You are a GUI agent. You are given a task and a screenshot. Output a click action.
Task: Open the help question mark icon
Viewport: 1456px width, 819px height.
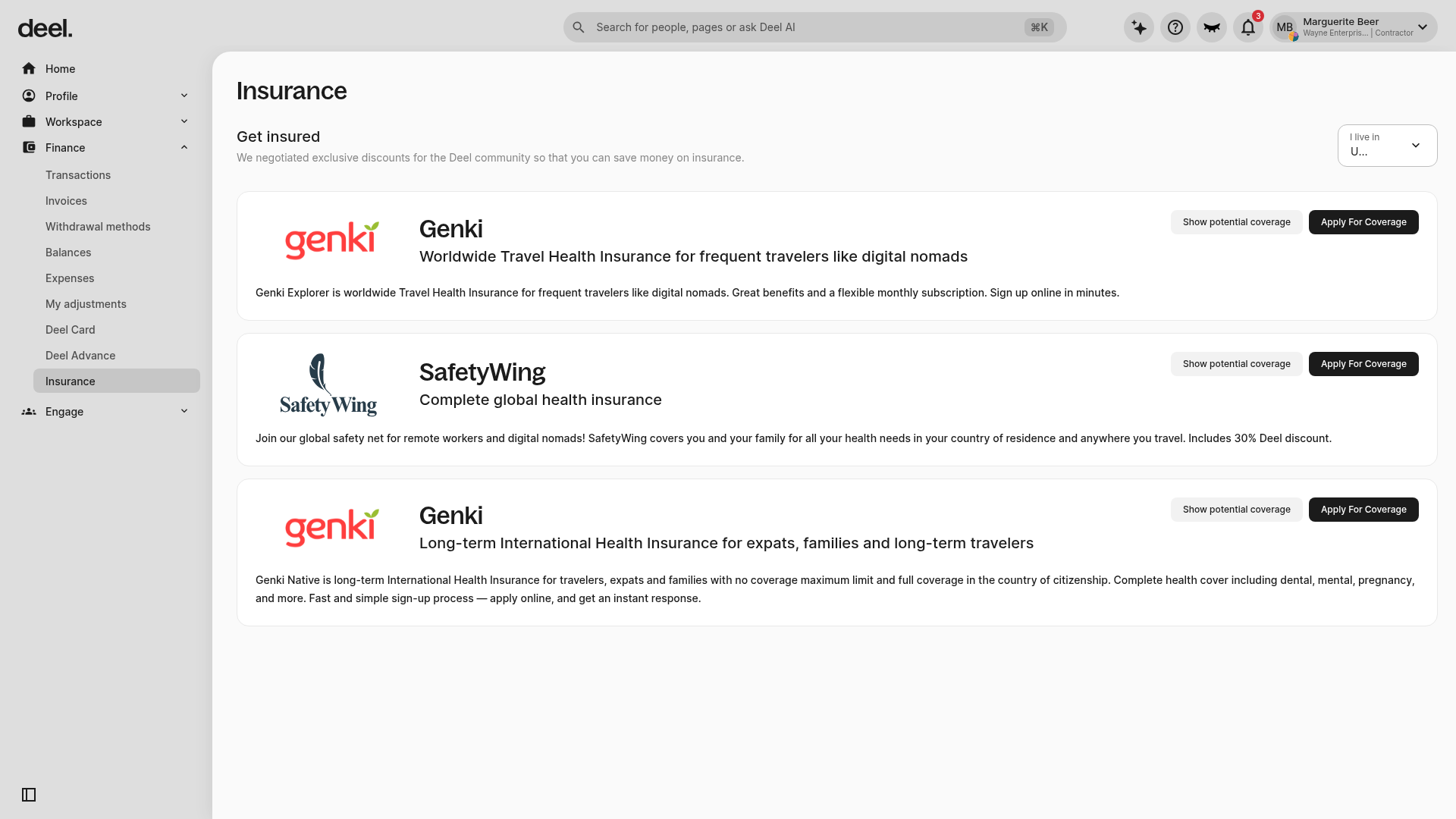(x=1175, y=27)
